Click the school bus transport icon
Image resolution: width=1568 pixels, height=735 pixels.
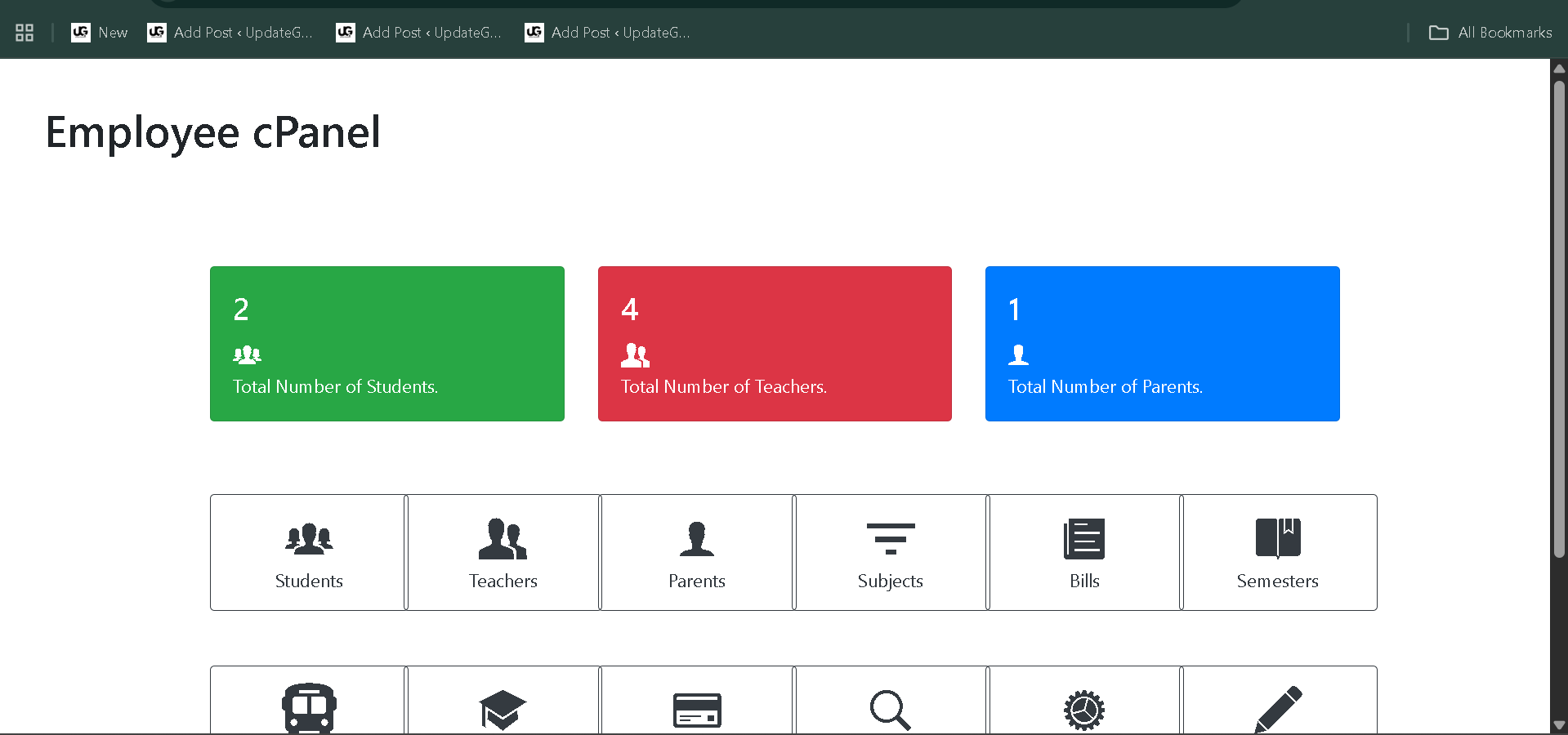pos(308,707)
